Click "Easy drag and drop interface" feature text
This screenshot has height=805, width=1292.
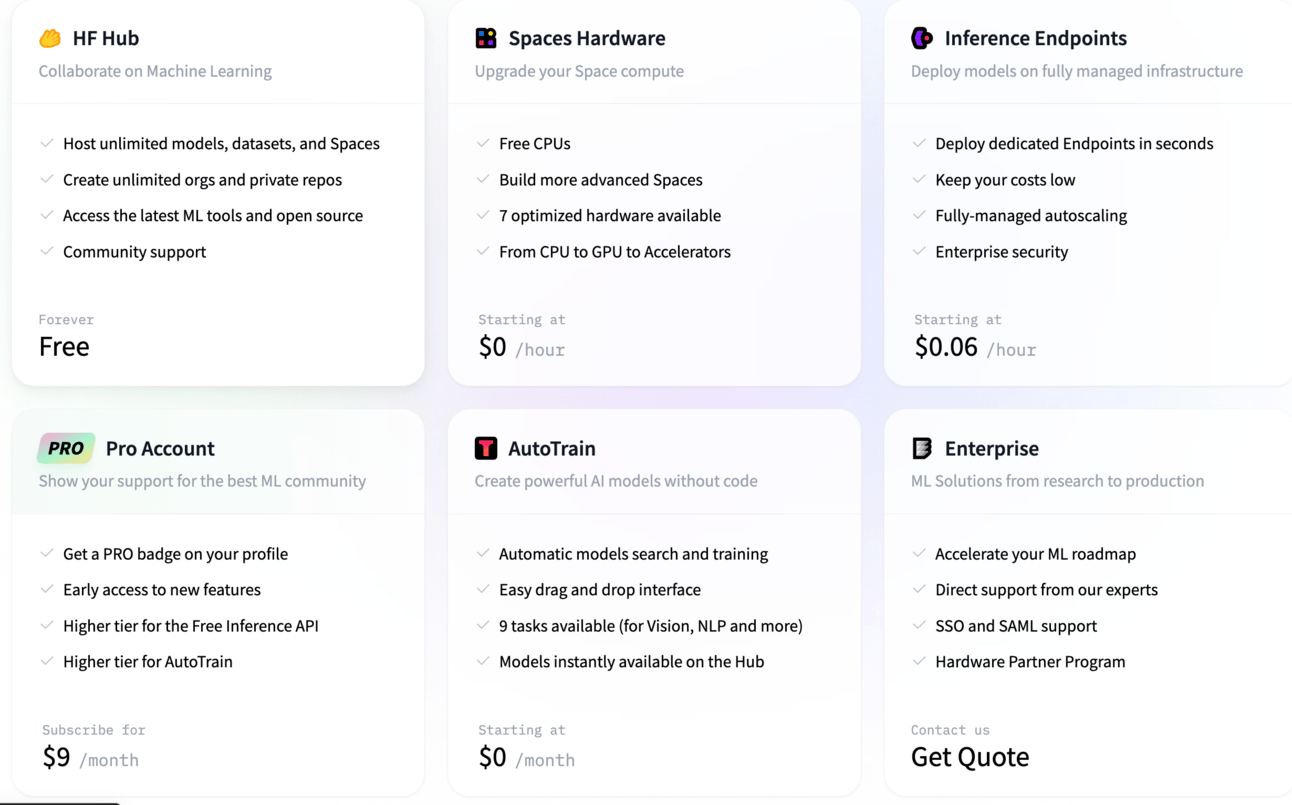(x=599, y=590)
